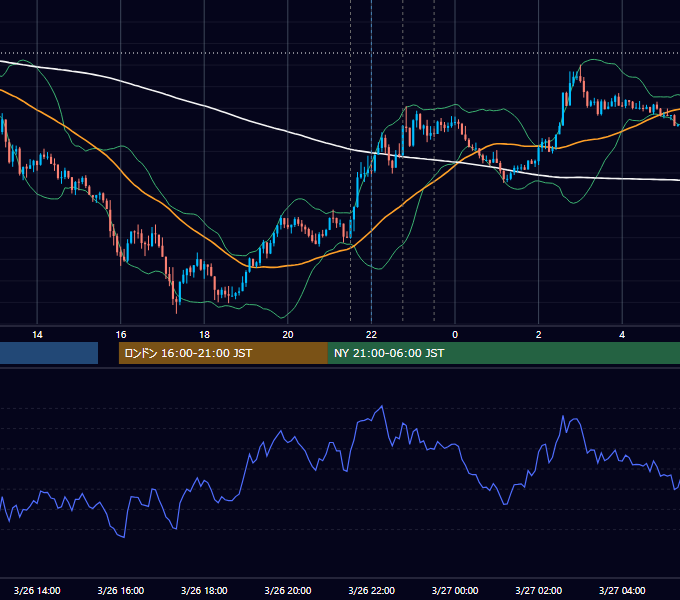The width and height of the screenshot is (680, 600).
Task: Click the 3/26 16:00 time label
Action: (x=121, y=590)
